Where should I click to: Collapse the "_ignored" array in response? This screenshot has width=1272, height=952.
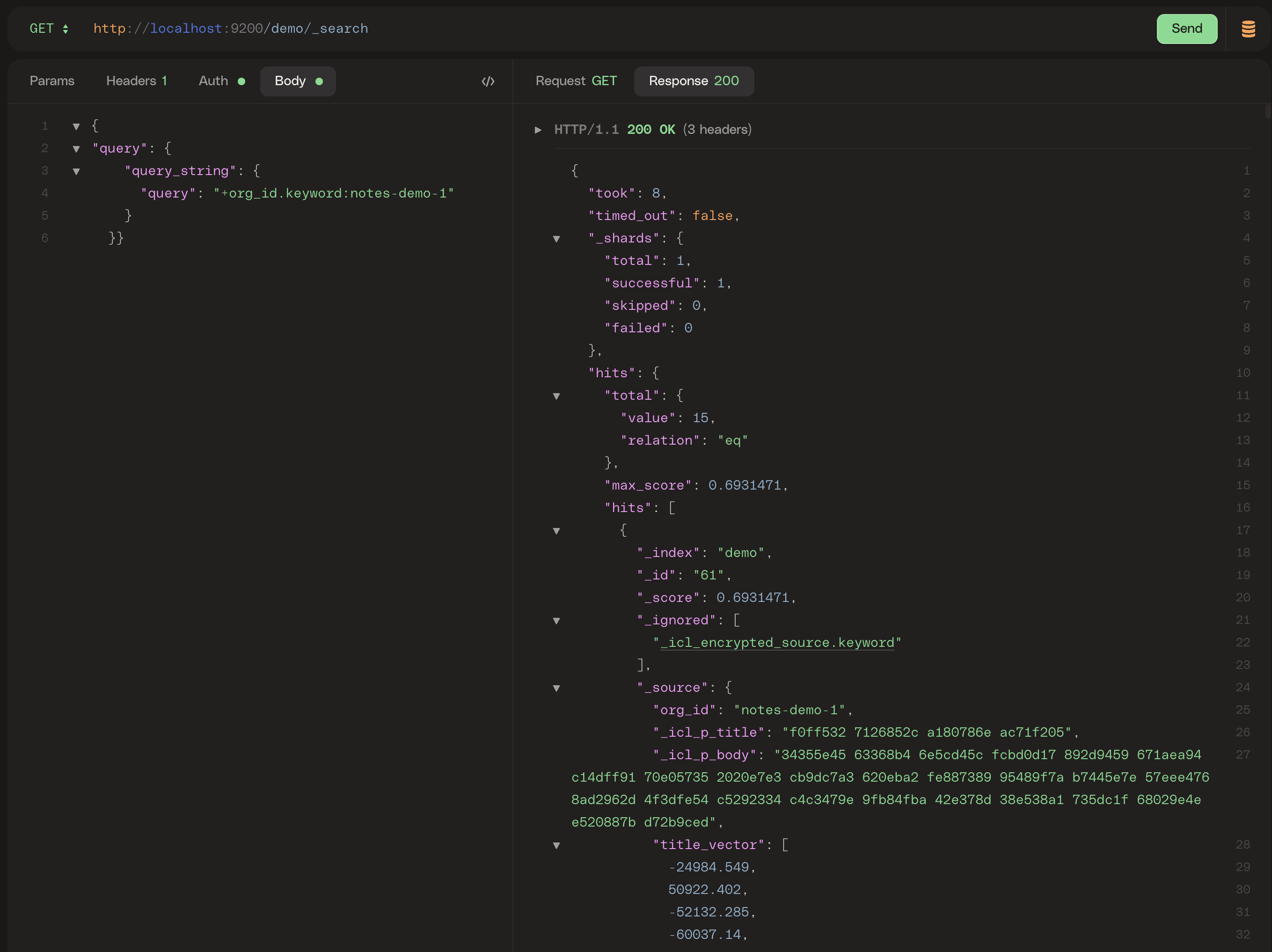[556, 621]
